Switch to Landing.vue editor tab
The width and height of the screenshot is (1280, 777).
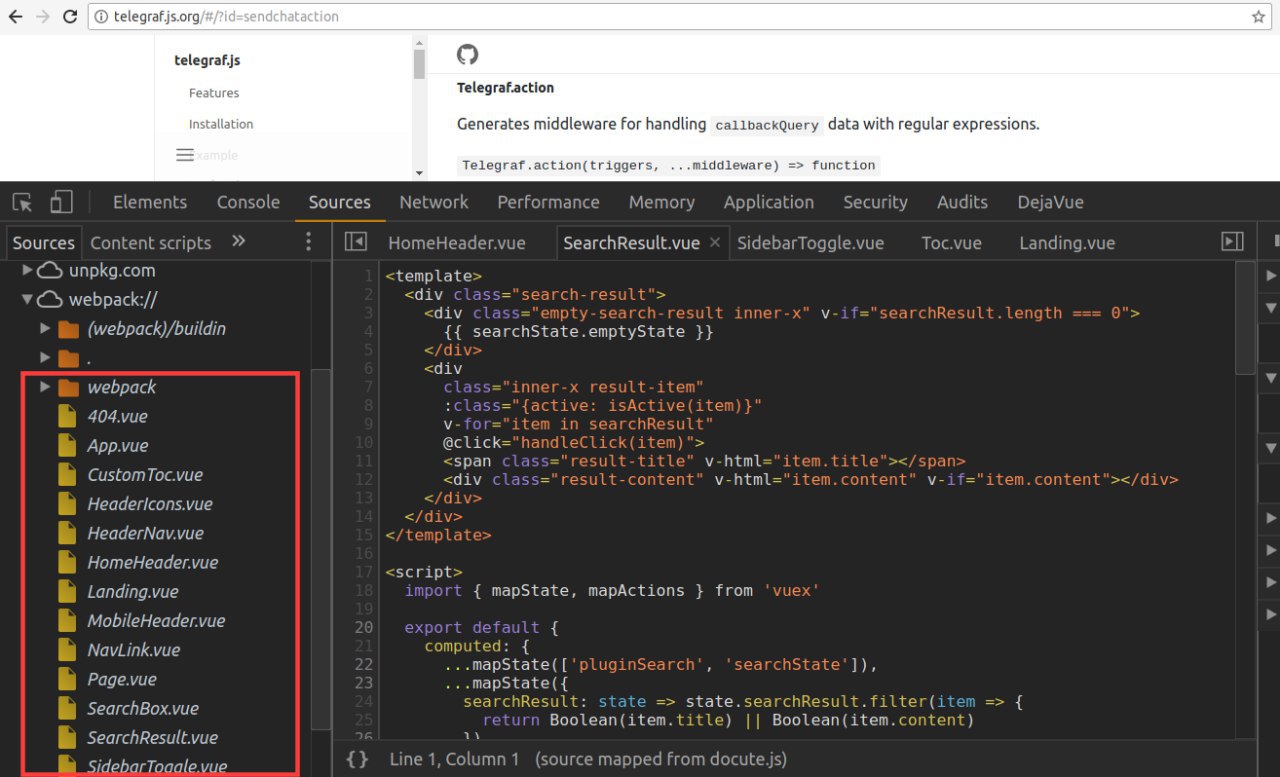(1067, 242)
